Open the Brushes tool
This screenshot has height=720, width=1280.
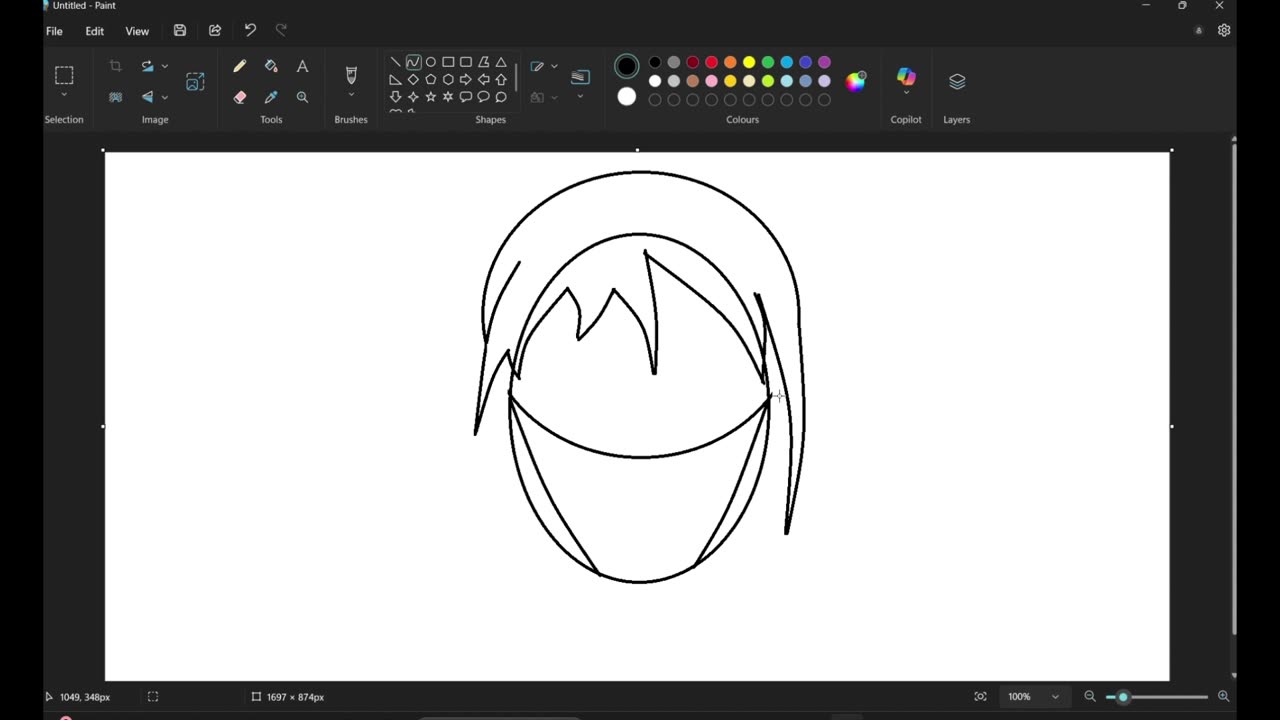[351, 75]
